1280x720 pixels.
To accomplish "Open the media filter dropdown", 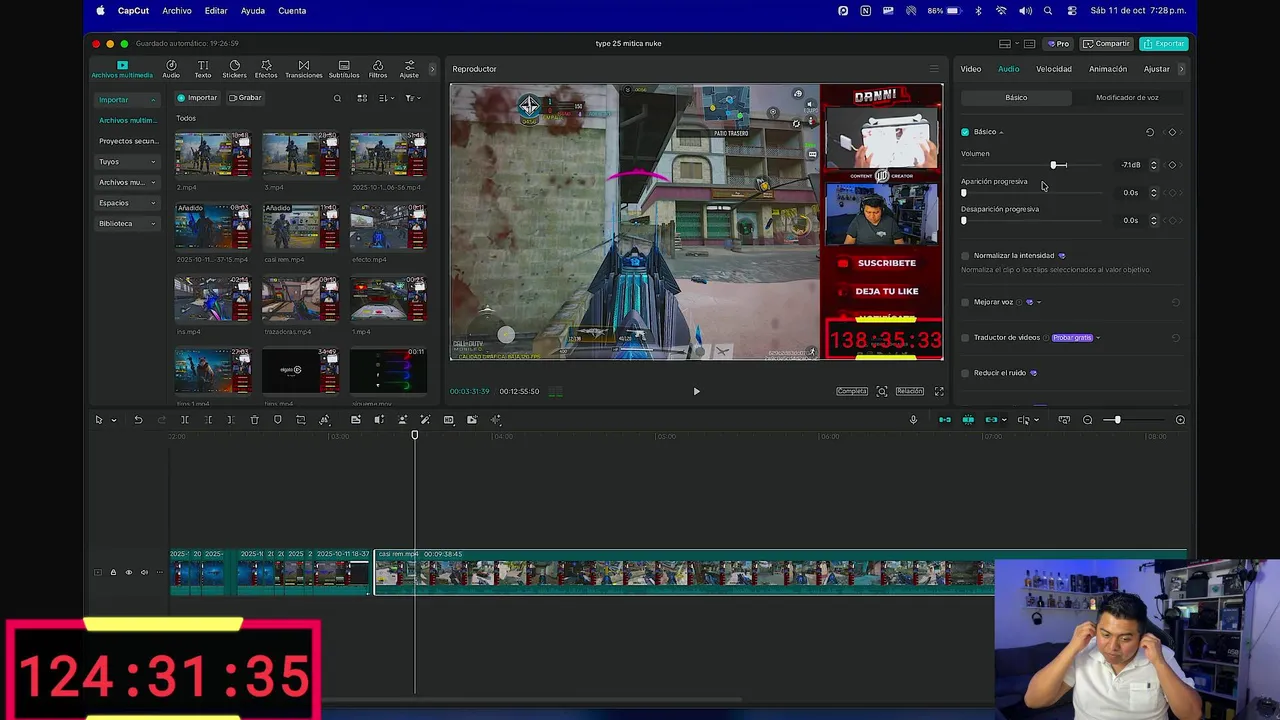I will point(413,98).
